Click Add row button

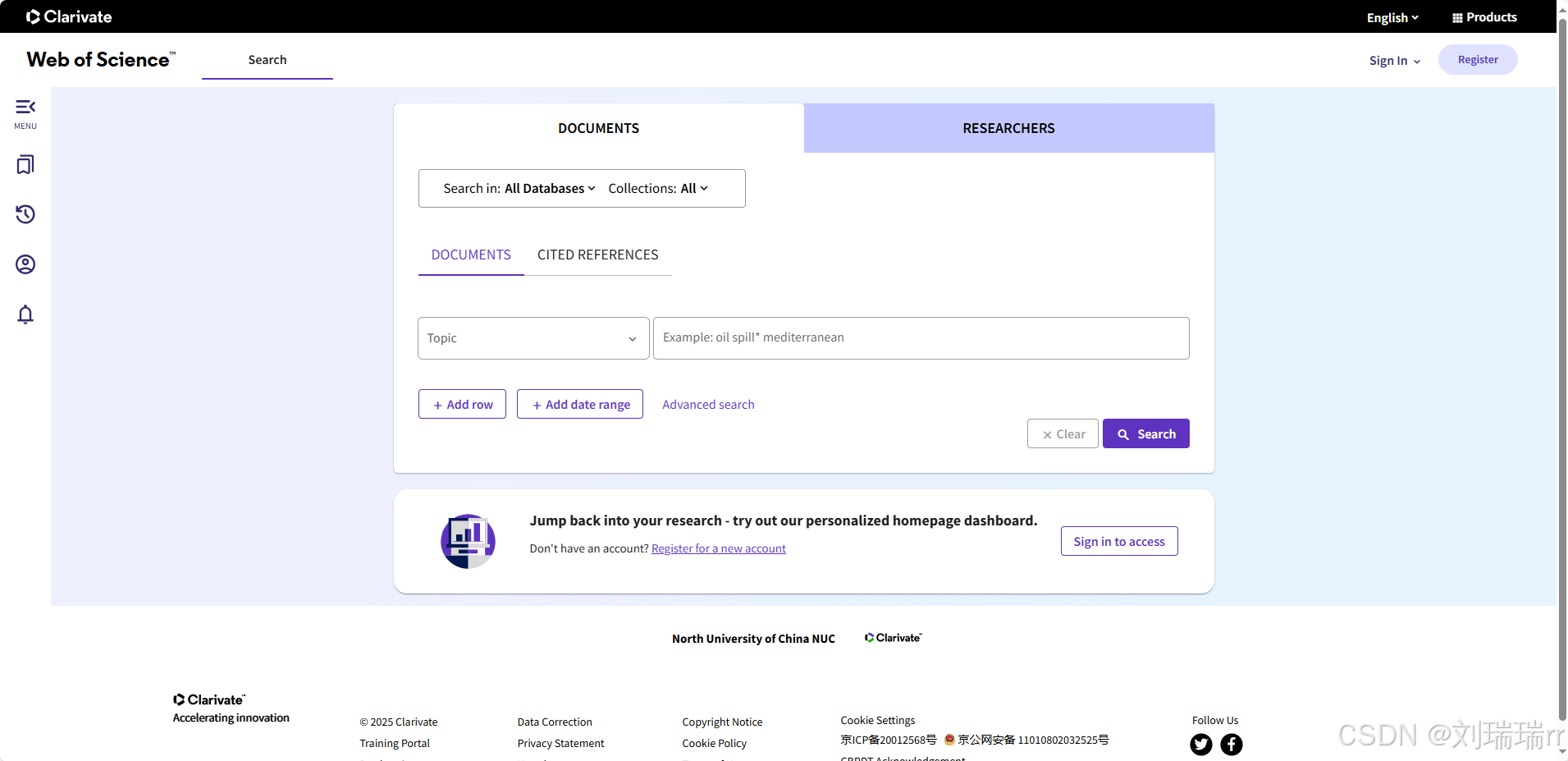coord(462,404)
